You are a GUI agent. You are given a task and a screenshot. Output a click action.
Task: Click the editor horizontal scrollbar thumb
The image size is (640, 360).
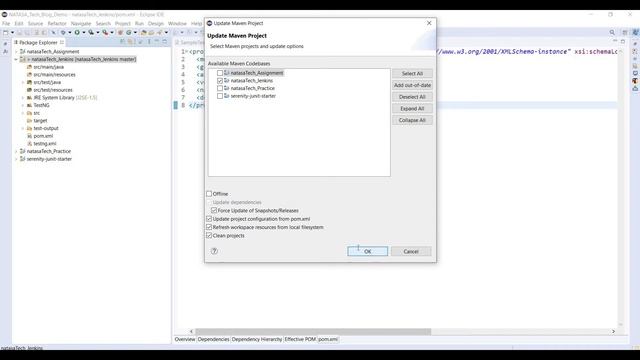313,331
